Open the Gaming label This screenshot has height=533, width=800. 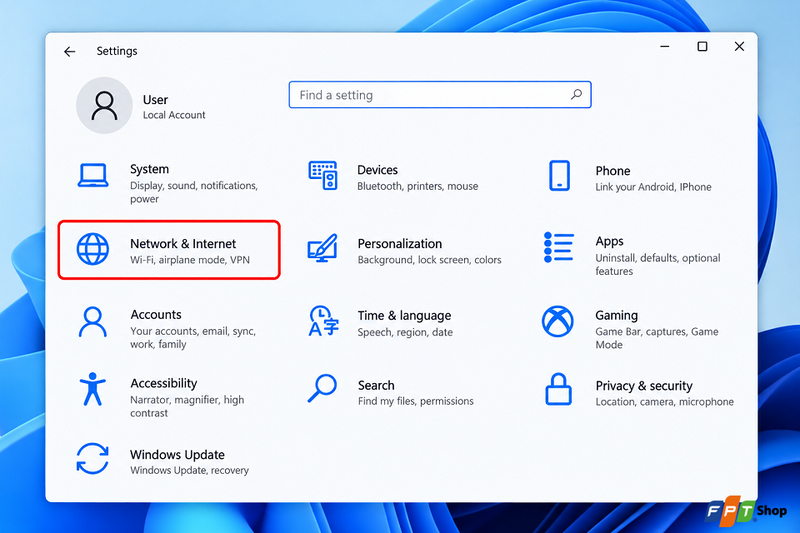(x=617, y=316)
